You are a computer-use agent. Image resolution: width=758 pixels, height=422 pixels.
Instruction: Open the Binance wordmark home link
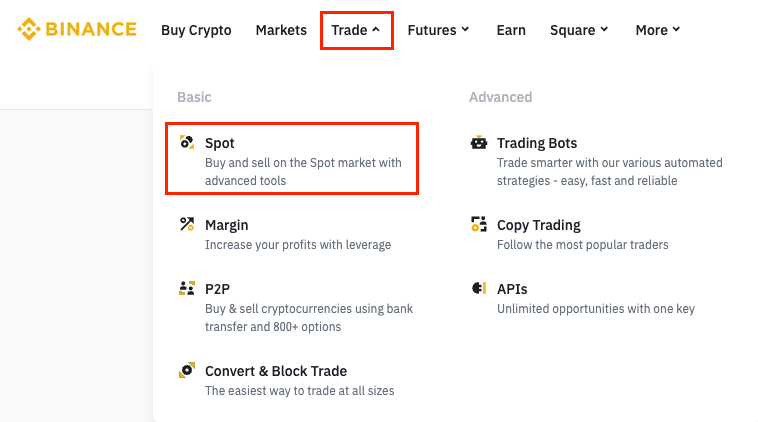pos(91,29)
